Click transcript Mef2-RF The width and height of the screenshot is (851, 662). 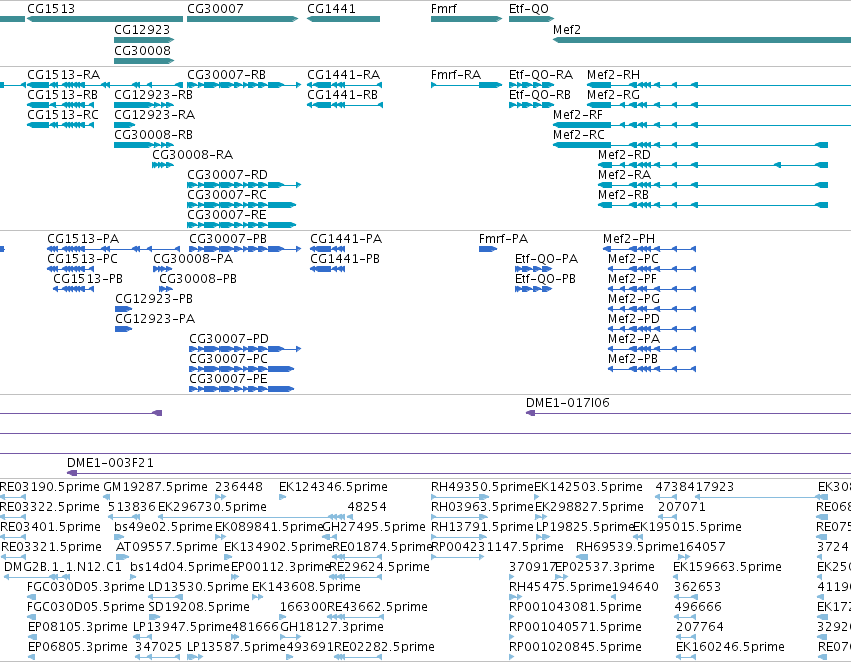(578, 114)
